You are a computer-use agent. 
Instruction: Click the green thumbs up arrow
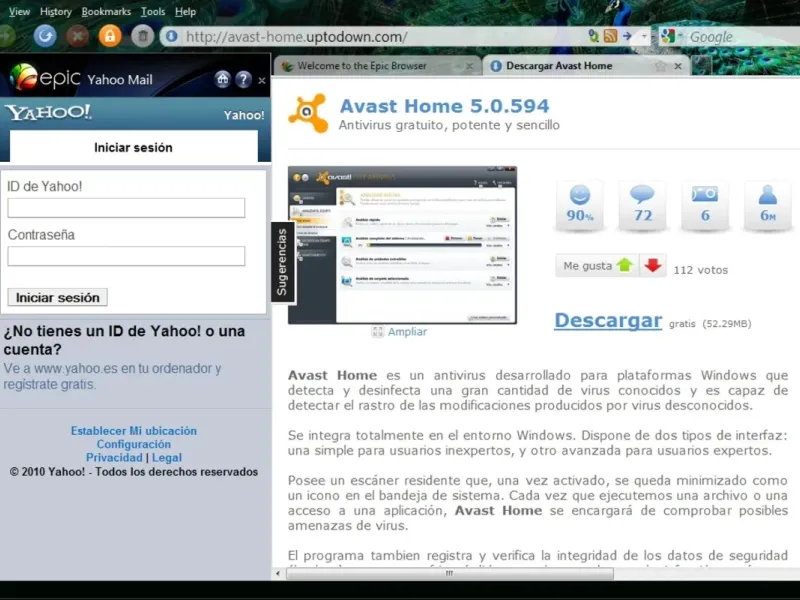(x=625, y=265)
